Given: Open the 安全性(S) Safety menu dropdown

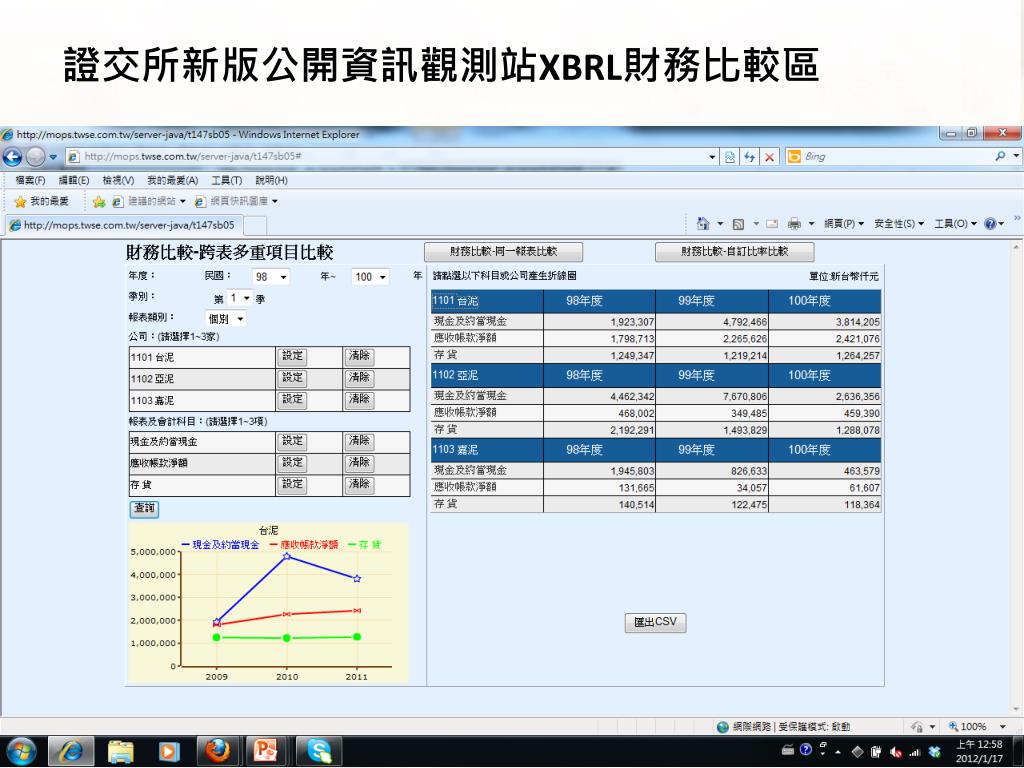Looking at the screenshot, I should 899,224.
